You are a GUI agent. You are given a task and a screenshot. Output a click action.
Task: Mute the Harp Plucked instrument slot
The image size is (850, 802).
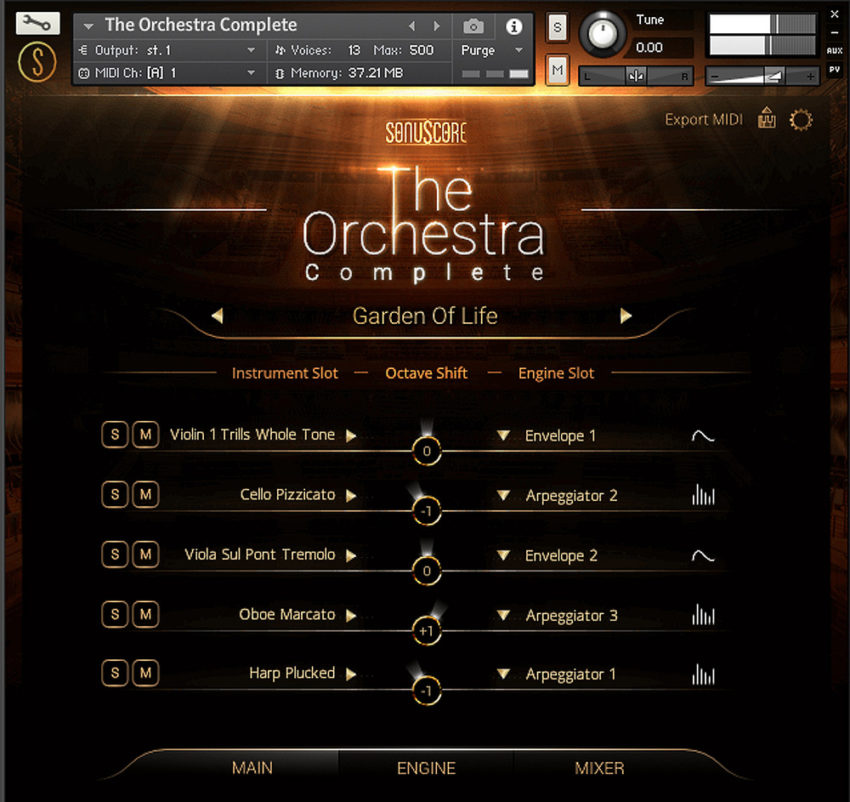point(146,674)
